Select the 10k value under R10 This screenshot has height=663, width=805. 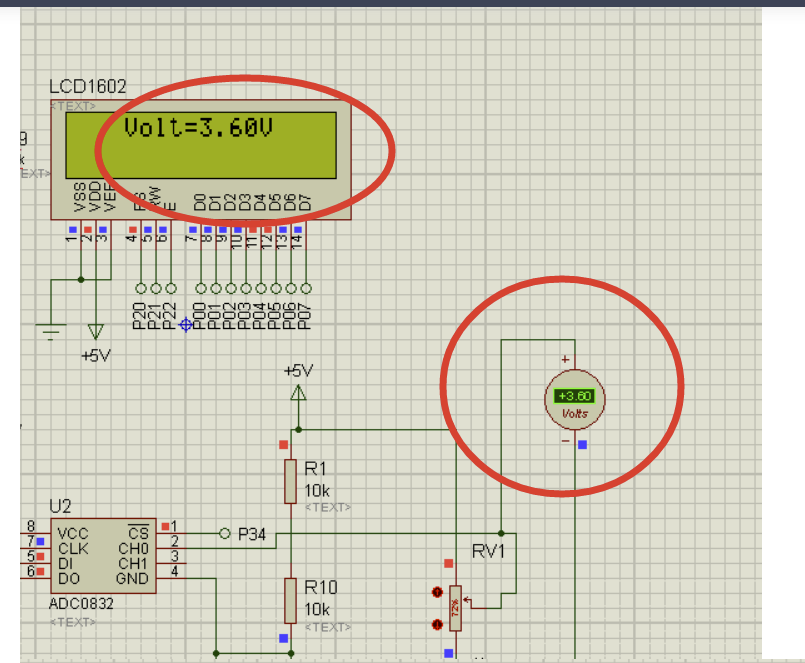[x=317, y=610]
